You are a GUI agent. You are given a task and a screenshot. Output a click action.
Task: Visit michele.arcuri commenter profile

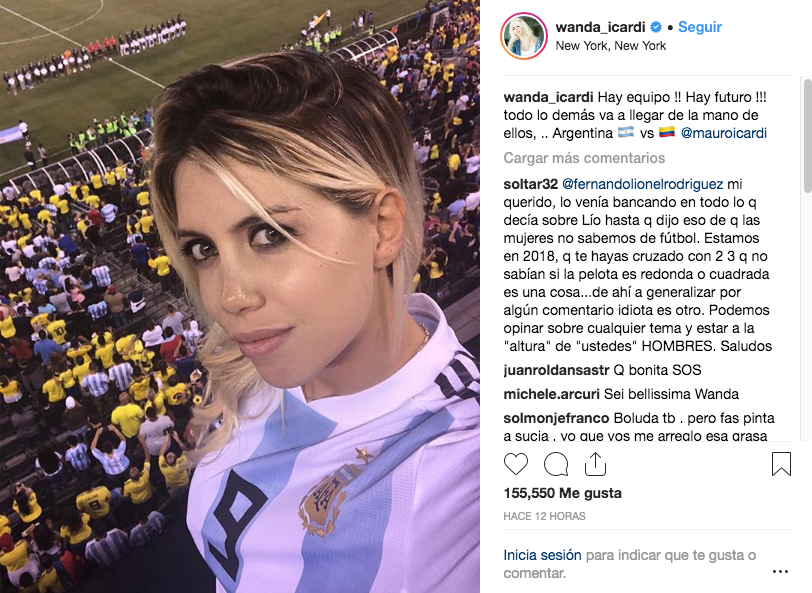pyautogui.click(x=552, y=394)
